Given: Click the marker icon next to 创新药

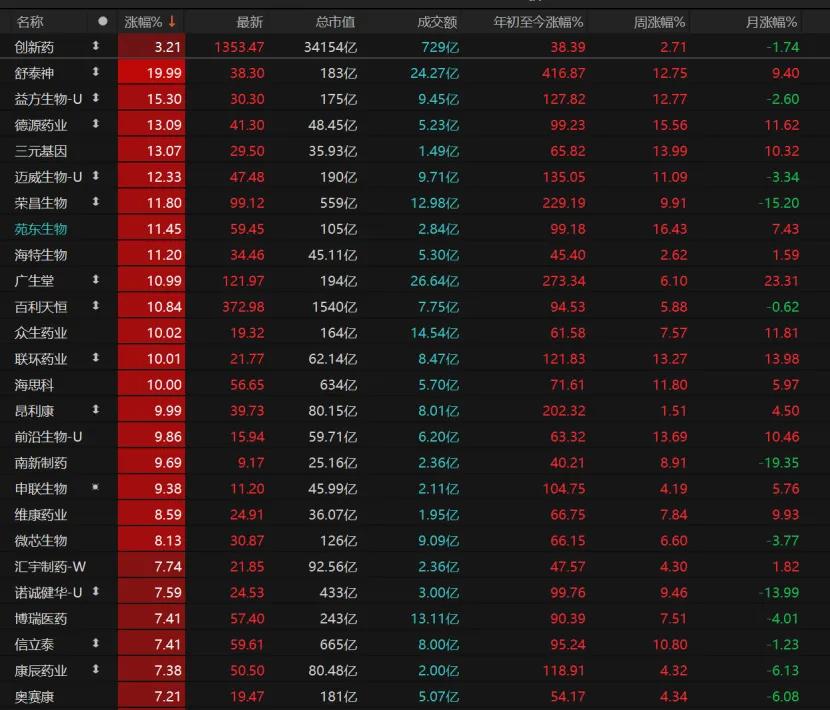Looking at the screenshot, I should (x=96, y=46).
